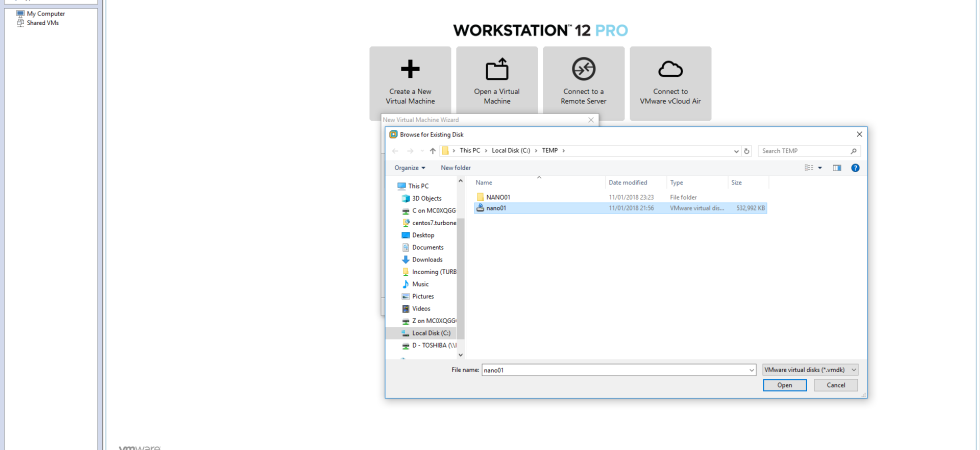Open 3D Objects in the navigation pane
Image resolution: width=980 pixels, height=450 pixels.
point(421,198)
